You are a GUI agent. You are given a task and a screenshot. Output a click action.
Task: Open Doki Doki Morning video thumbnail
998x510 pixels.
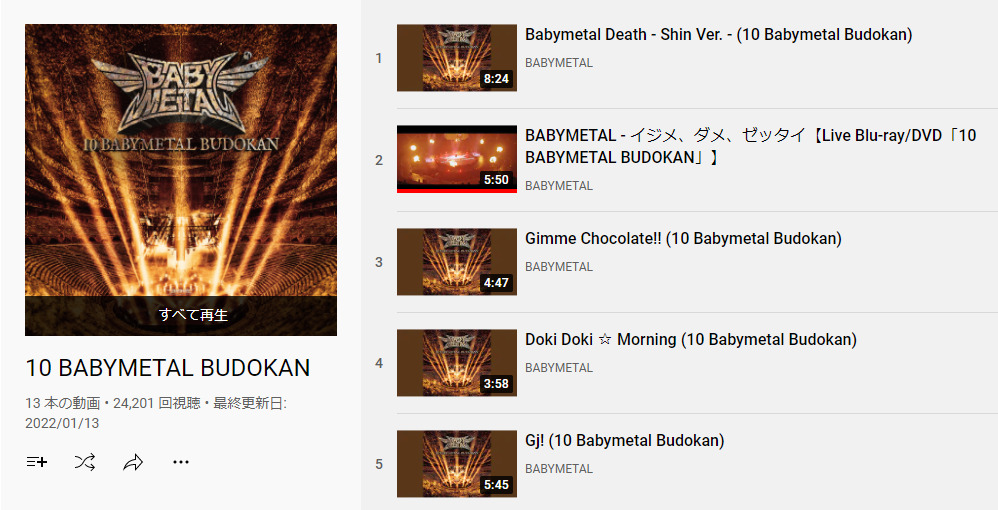tap(457, 363)
